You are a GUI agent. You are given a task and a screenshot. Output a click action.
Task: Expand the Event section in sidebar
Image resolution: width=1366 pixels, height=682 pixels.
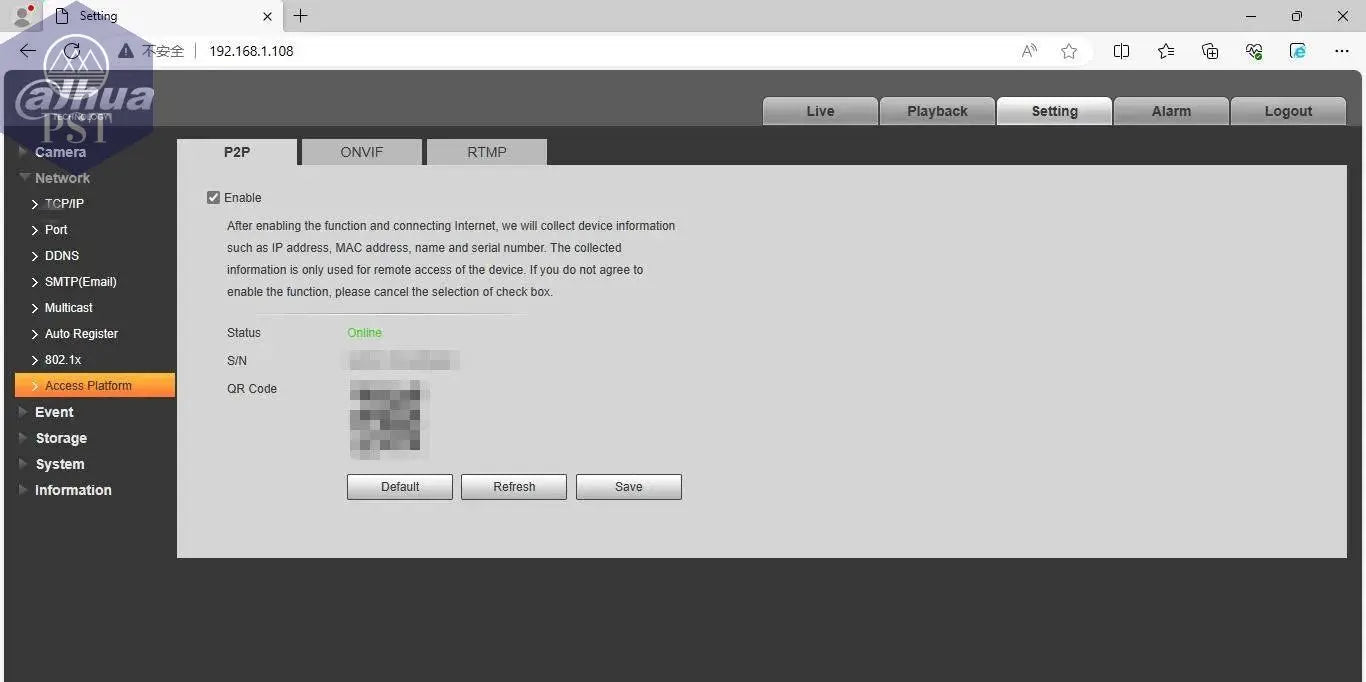[x=54, y=412]
